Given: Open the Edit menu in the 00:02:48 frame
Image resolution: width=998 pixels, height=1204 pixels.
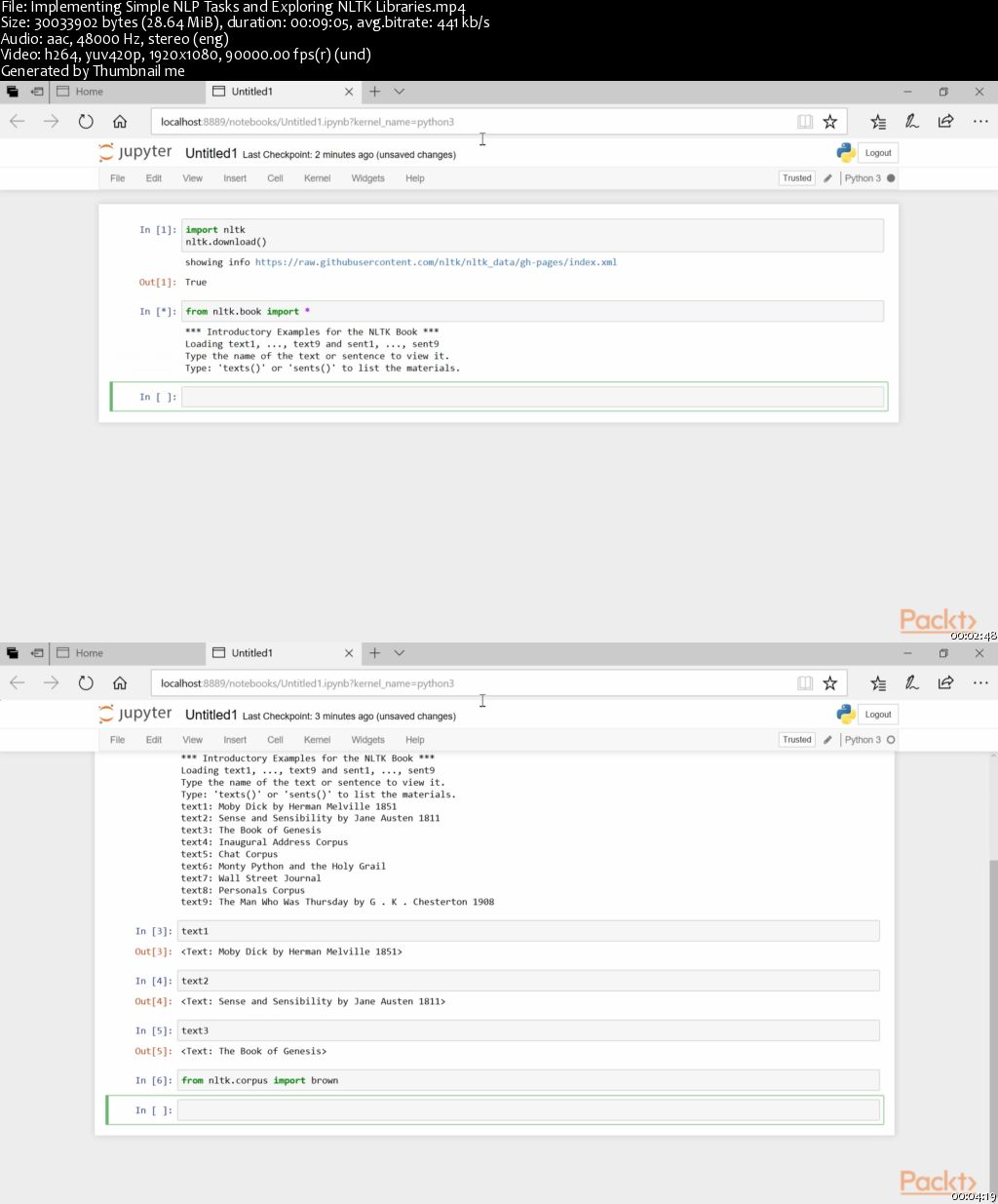Looking at the screenshot, I should coord(154,178).
